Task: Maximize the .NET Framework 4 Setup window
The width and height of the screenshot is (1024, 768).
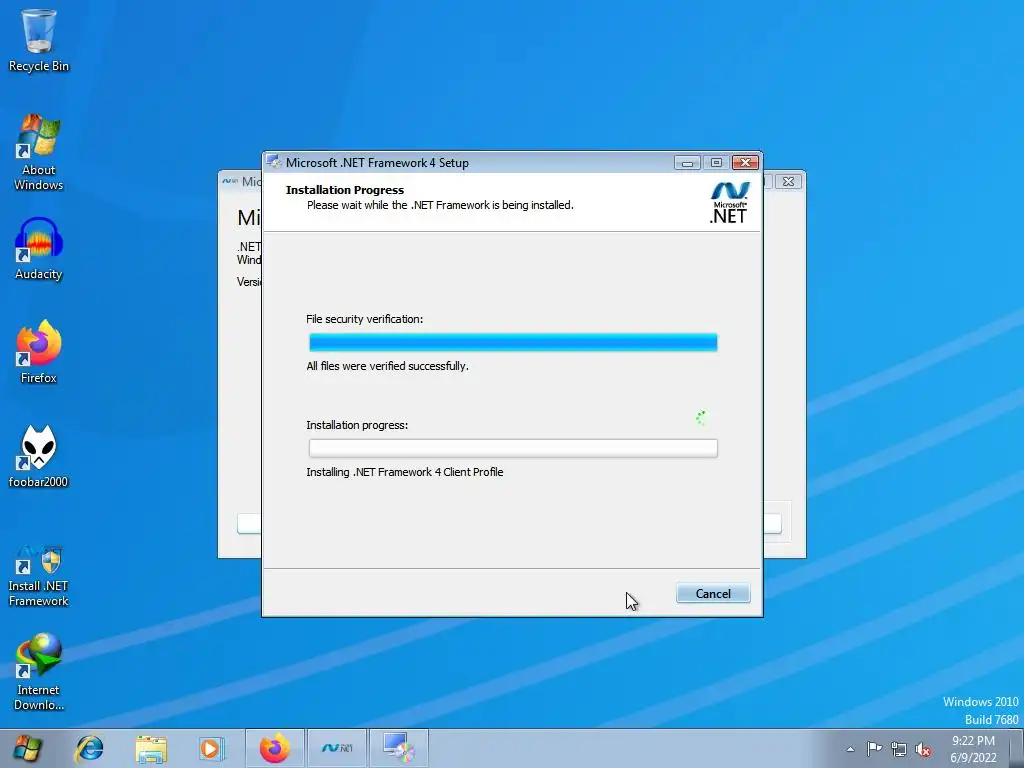Action: [x=716, y=162]
